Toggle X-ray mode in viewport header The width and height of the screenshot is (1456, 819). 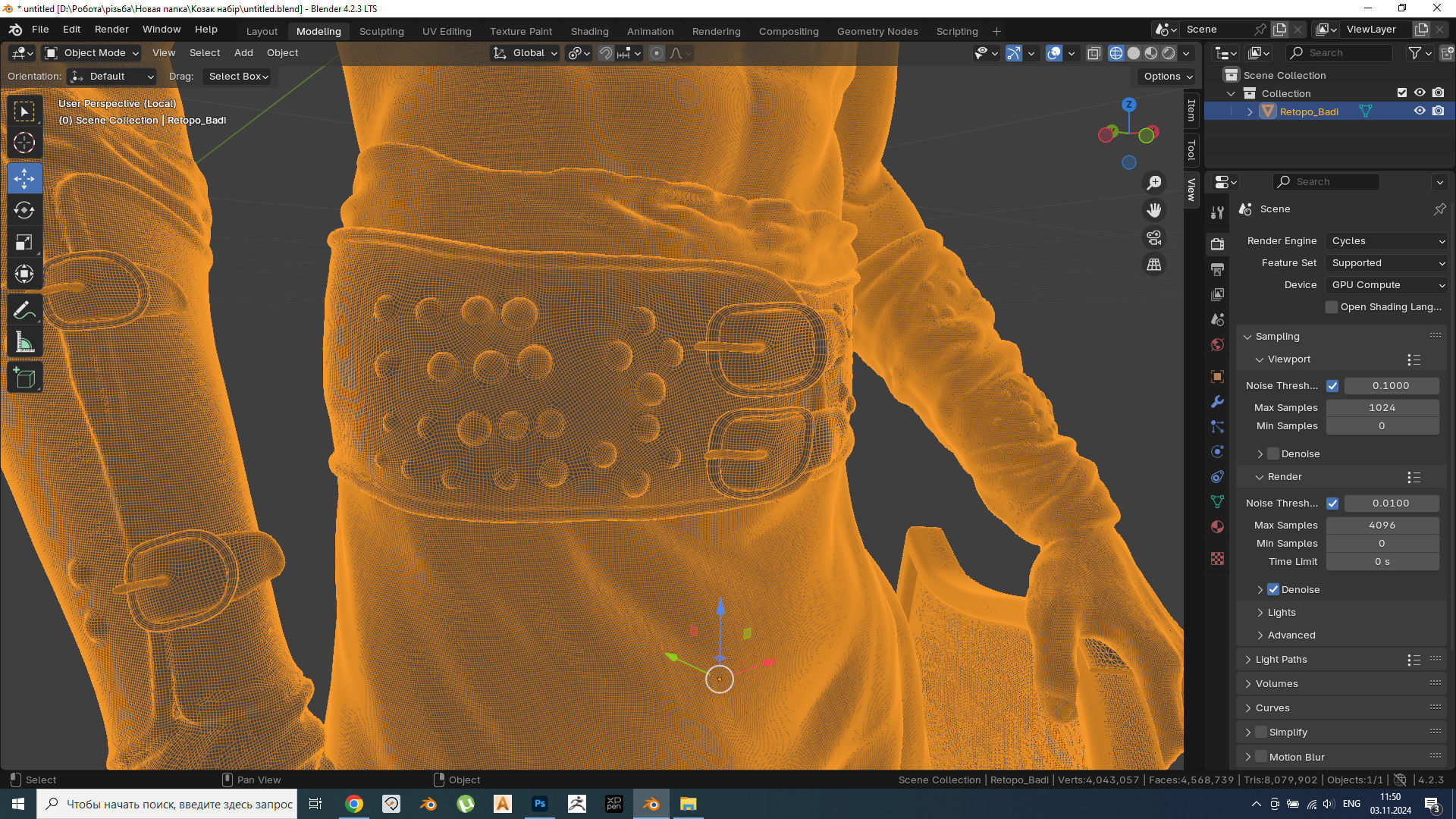pyautogui.click(x=1094, y=53)
